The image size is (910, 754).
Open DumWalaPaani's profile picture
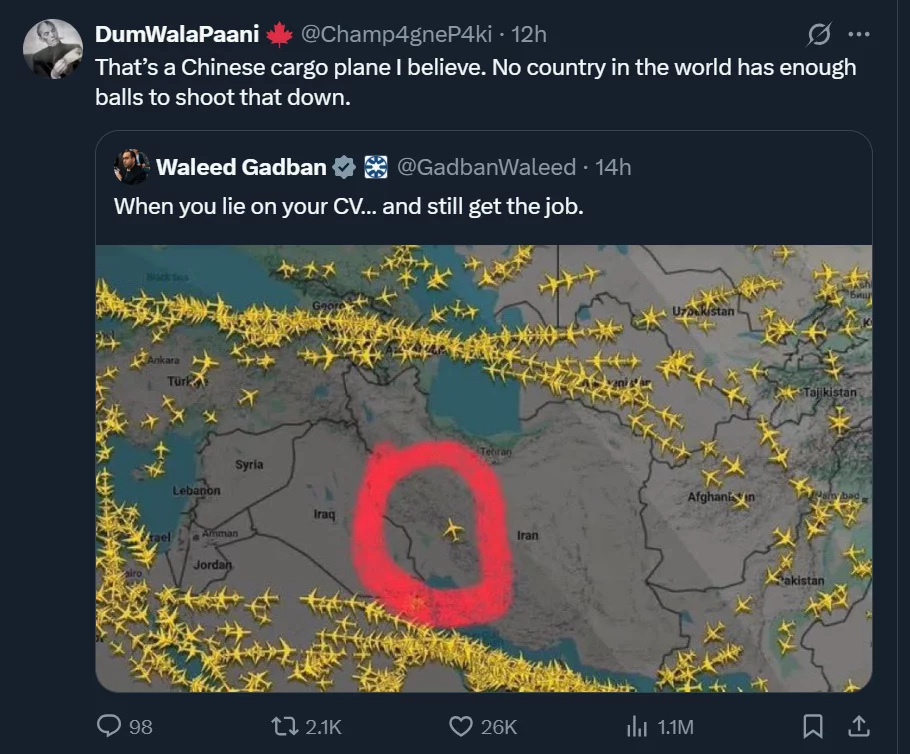coord(52,48)
